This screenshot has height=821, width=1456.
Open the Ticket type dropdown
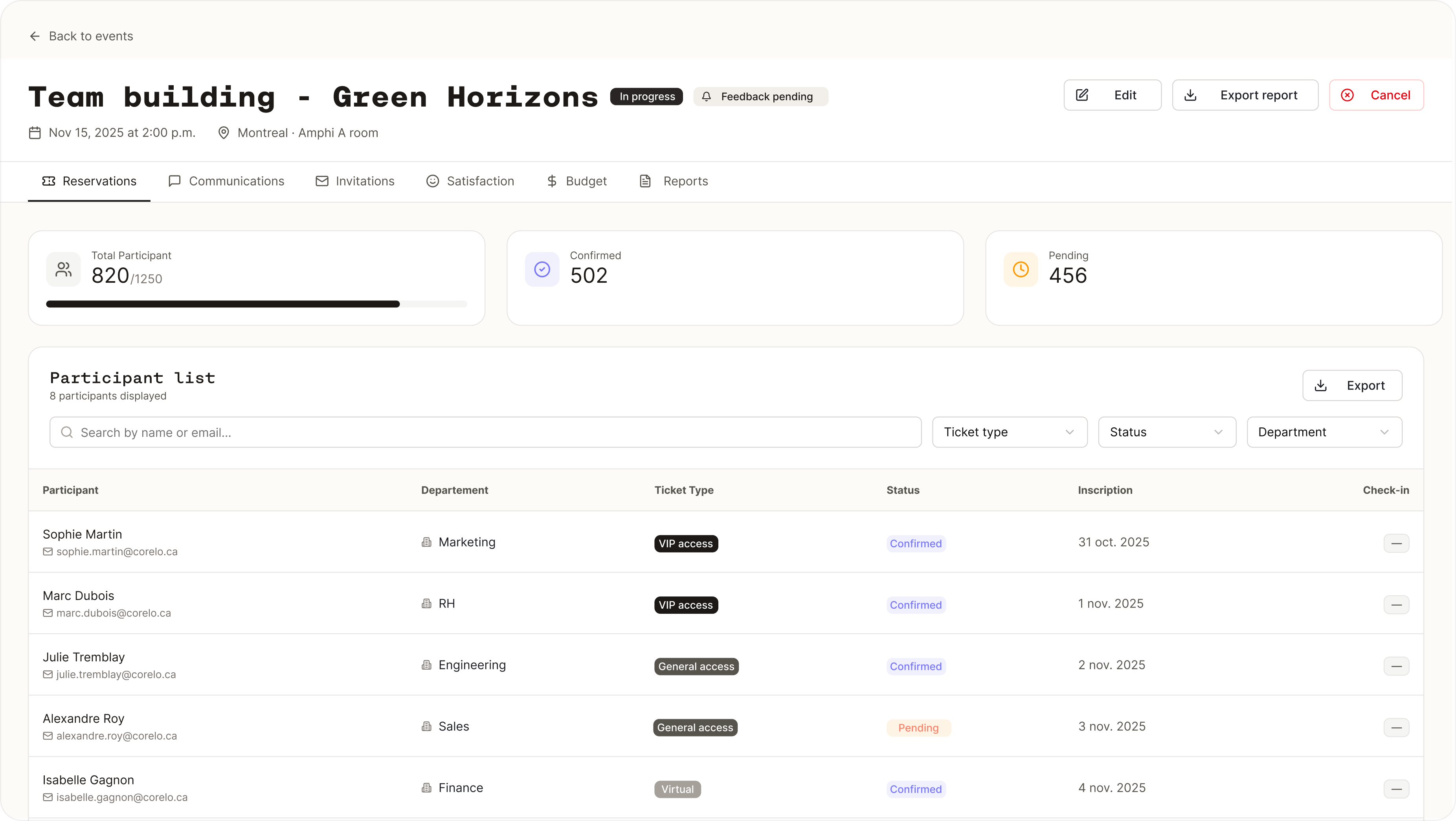pos(1010,432)
